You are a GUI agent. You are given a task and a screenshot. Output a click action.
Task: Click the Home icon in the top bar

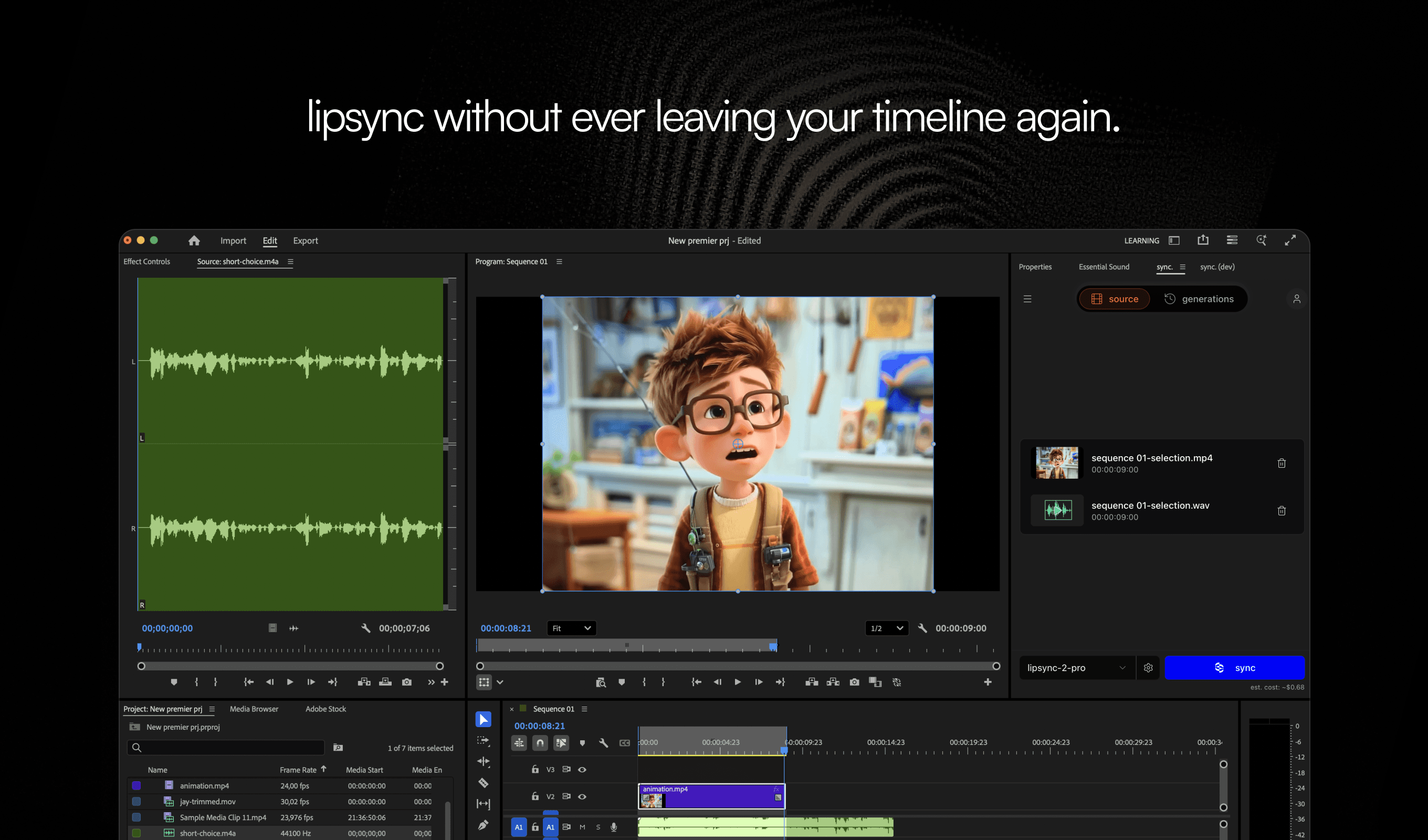pos(194,240)
